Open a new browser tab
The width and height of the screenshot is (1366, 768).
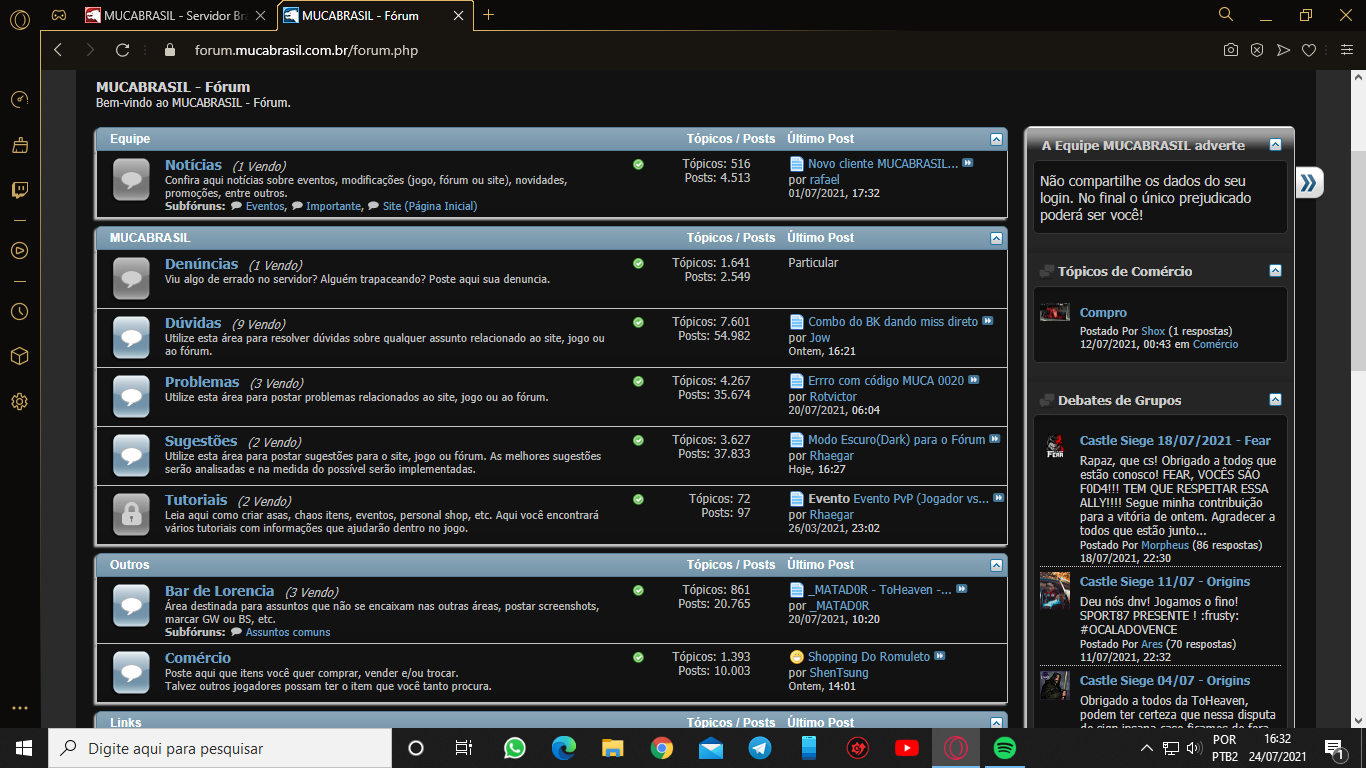coord(488,15)
